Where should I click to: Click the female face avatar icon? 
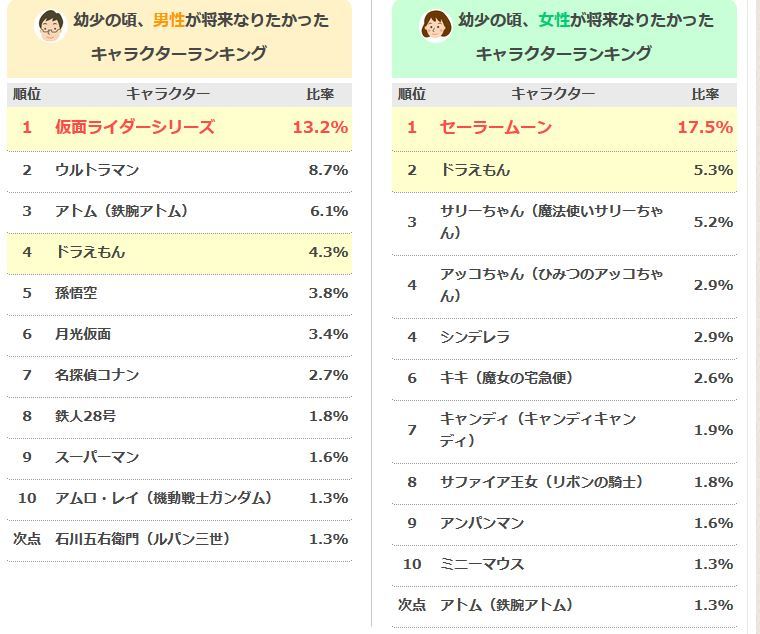[434, 24]
